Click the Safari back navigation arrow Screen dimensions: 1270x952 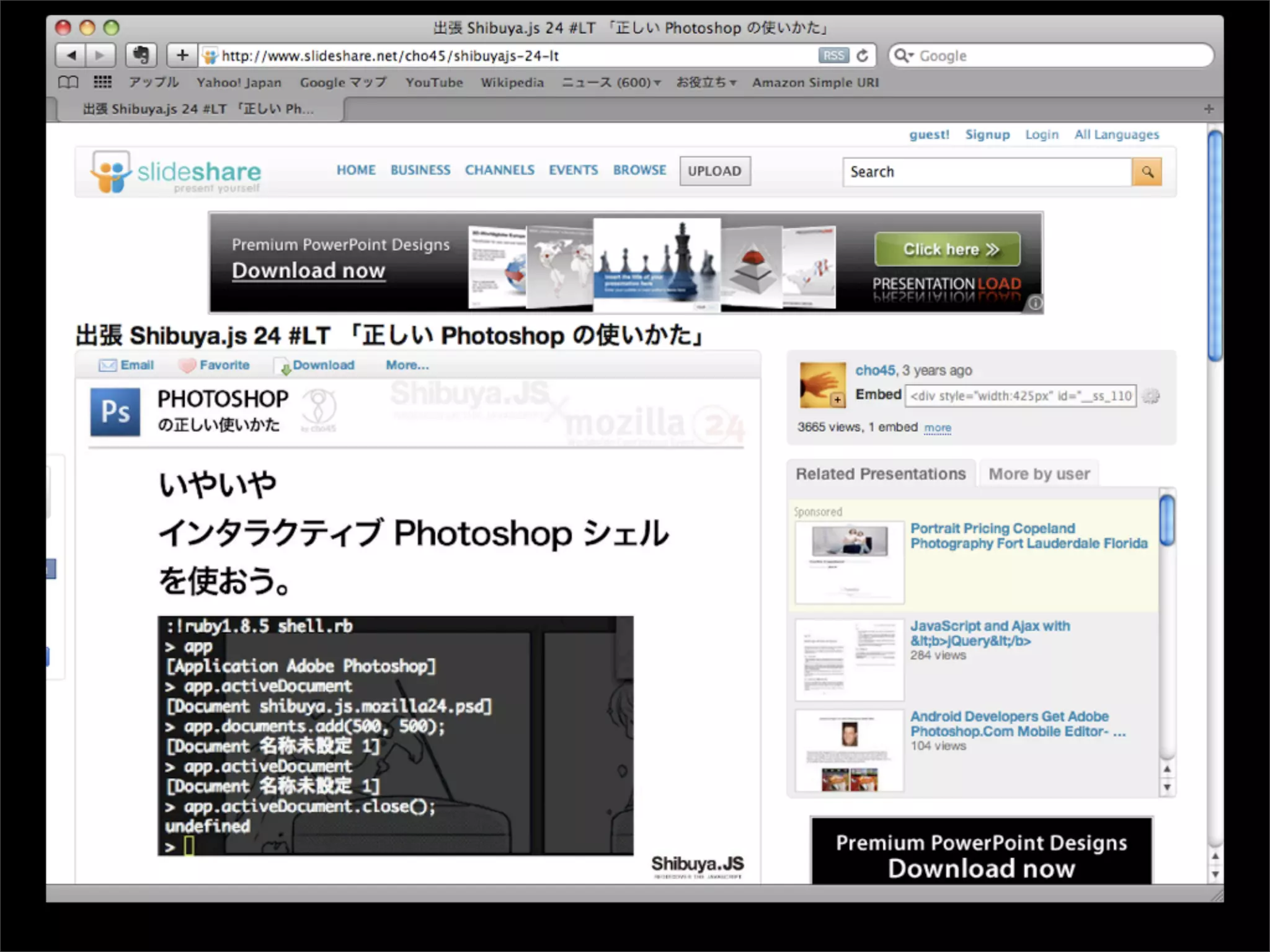tap(71, 56)
